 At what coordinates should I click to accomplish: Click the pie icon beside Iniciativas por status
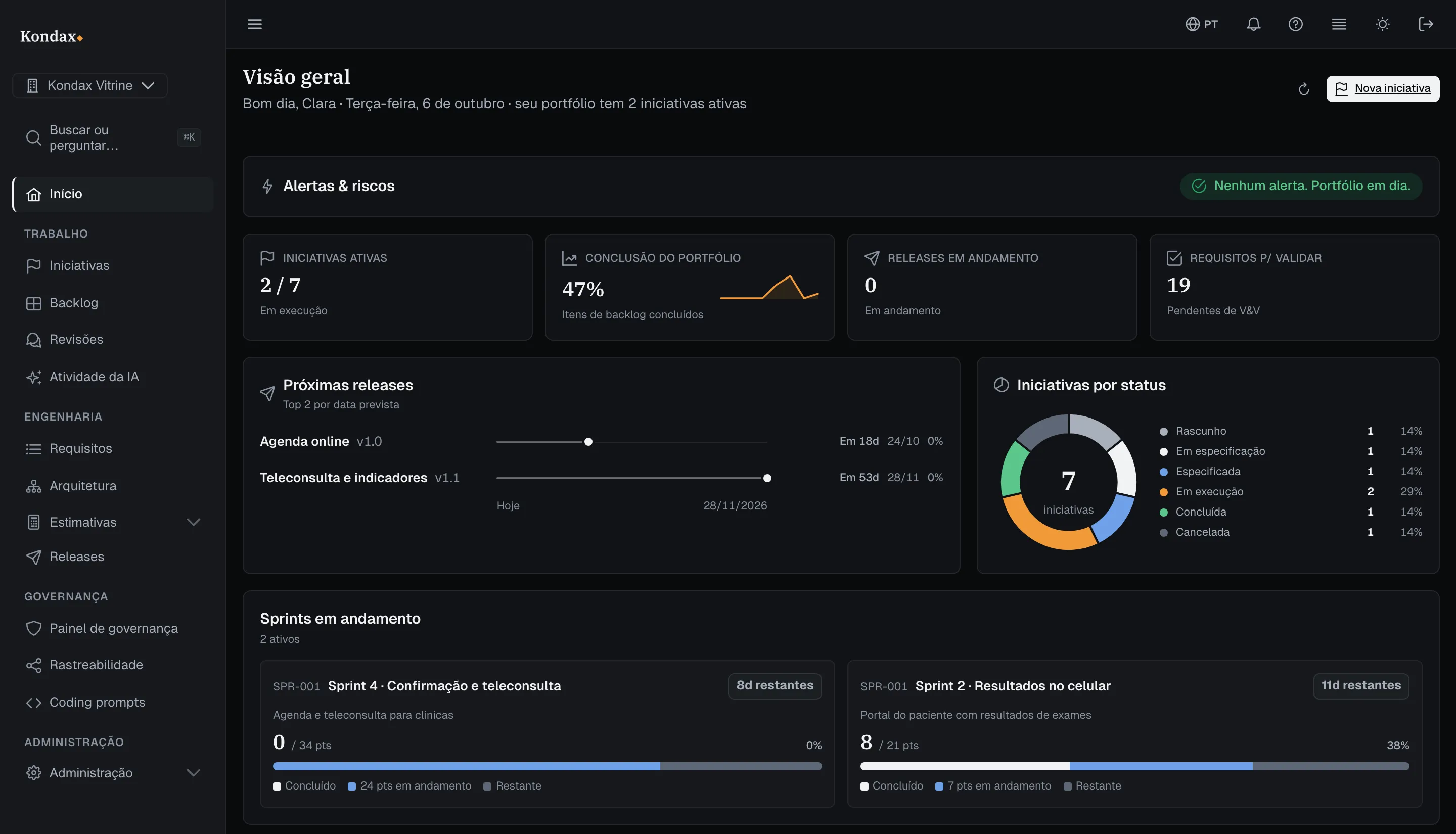1001,385
